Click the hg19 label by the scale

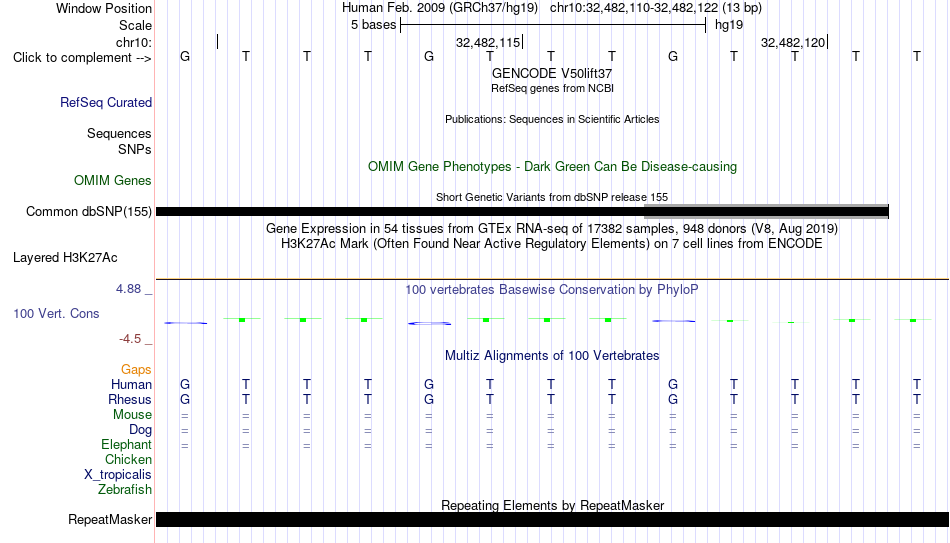coord(729,25)
